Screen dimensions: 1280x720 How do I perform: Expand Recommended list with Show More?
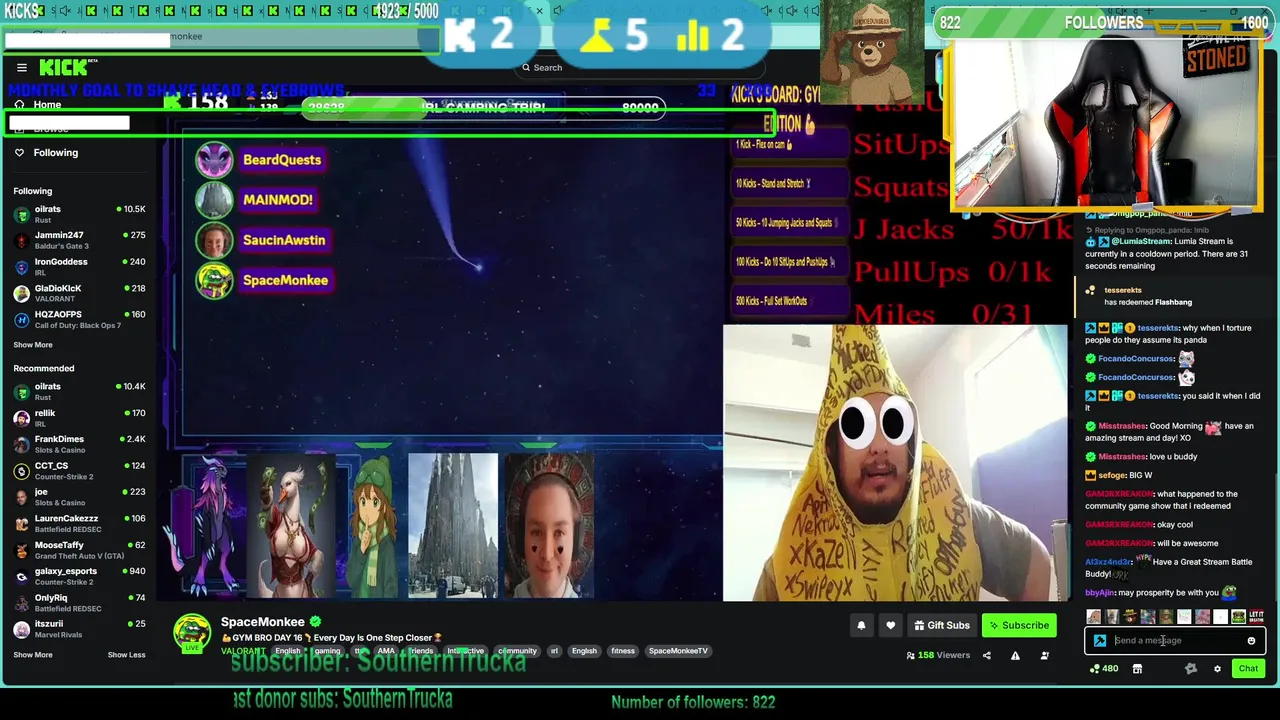pyautogui.click(x=33, y=655)
